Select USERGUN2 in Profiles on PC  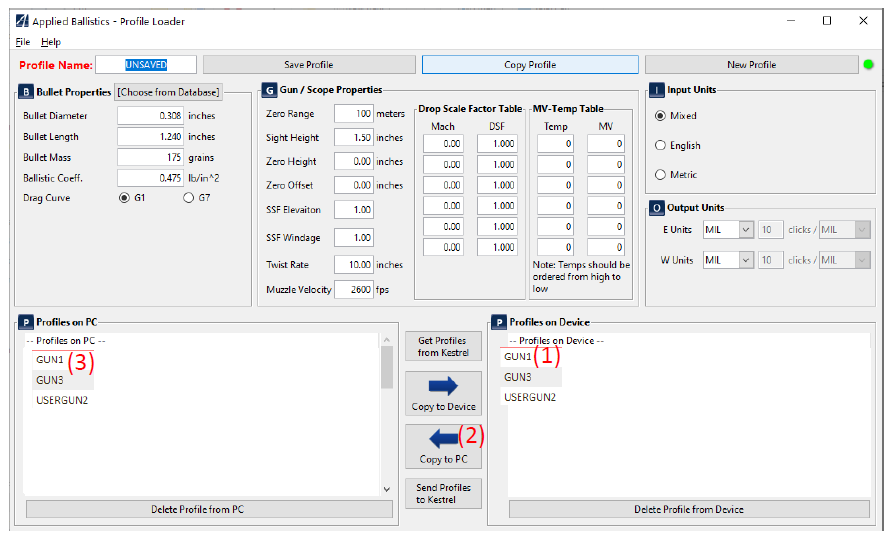[x=62, y=400]
